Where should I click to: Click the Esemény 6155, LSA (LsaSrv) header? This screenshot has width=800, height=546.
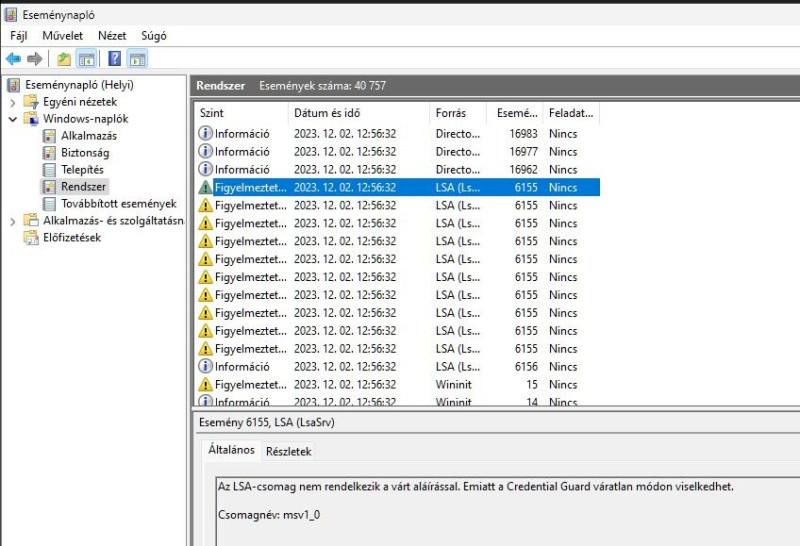coord(267,423)
